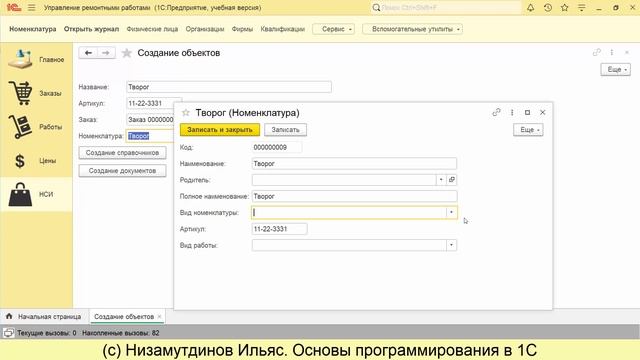Open Номенклатура menu item

(33, 29)
